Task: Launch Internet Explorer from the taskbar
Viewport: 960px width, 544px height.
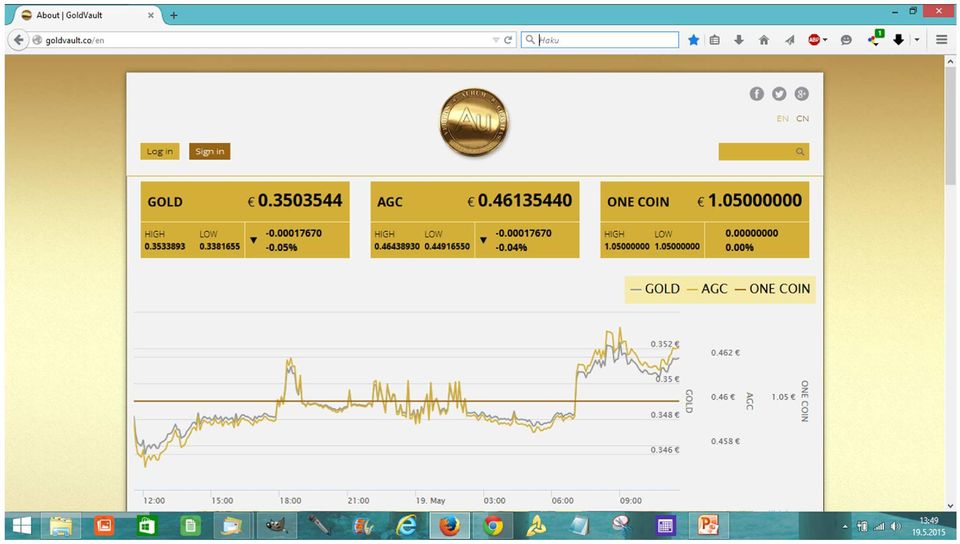Action: [x=406, y=526]
